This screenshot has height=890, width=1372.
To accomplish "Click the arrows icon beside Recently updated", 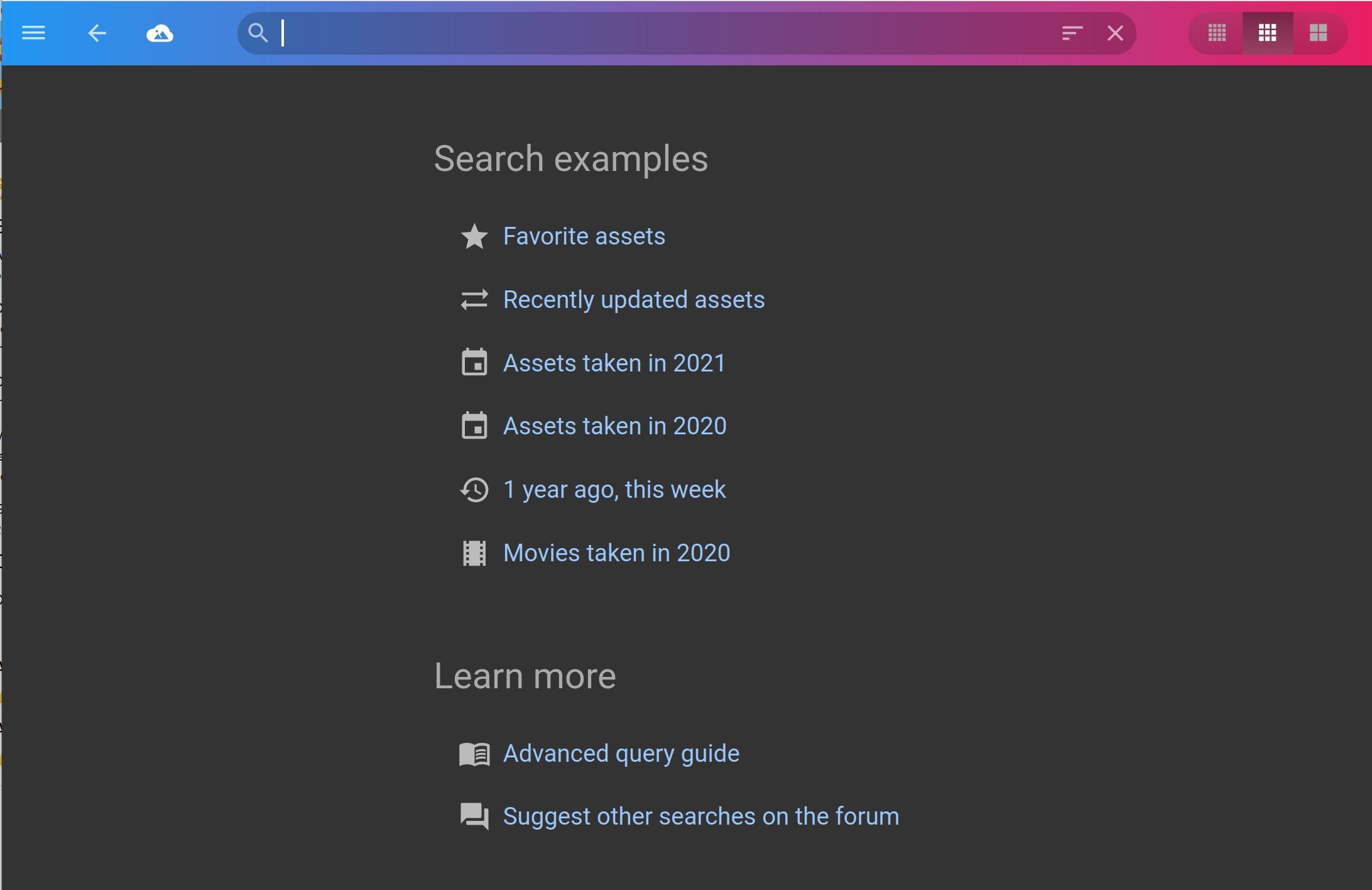I will (474, 300).
